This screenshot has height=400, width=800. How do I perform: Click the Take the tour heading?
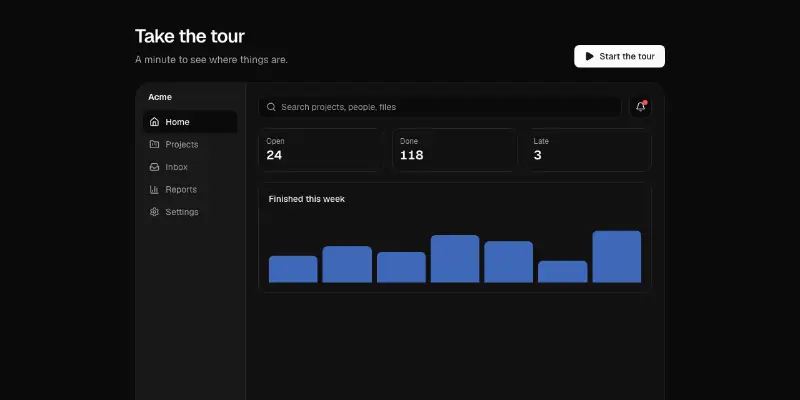click(x=190, y=36)
